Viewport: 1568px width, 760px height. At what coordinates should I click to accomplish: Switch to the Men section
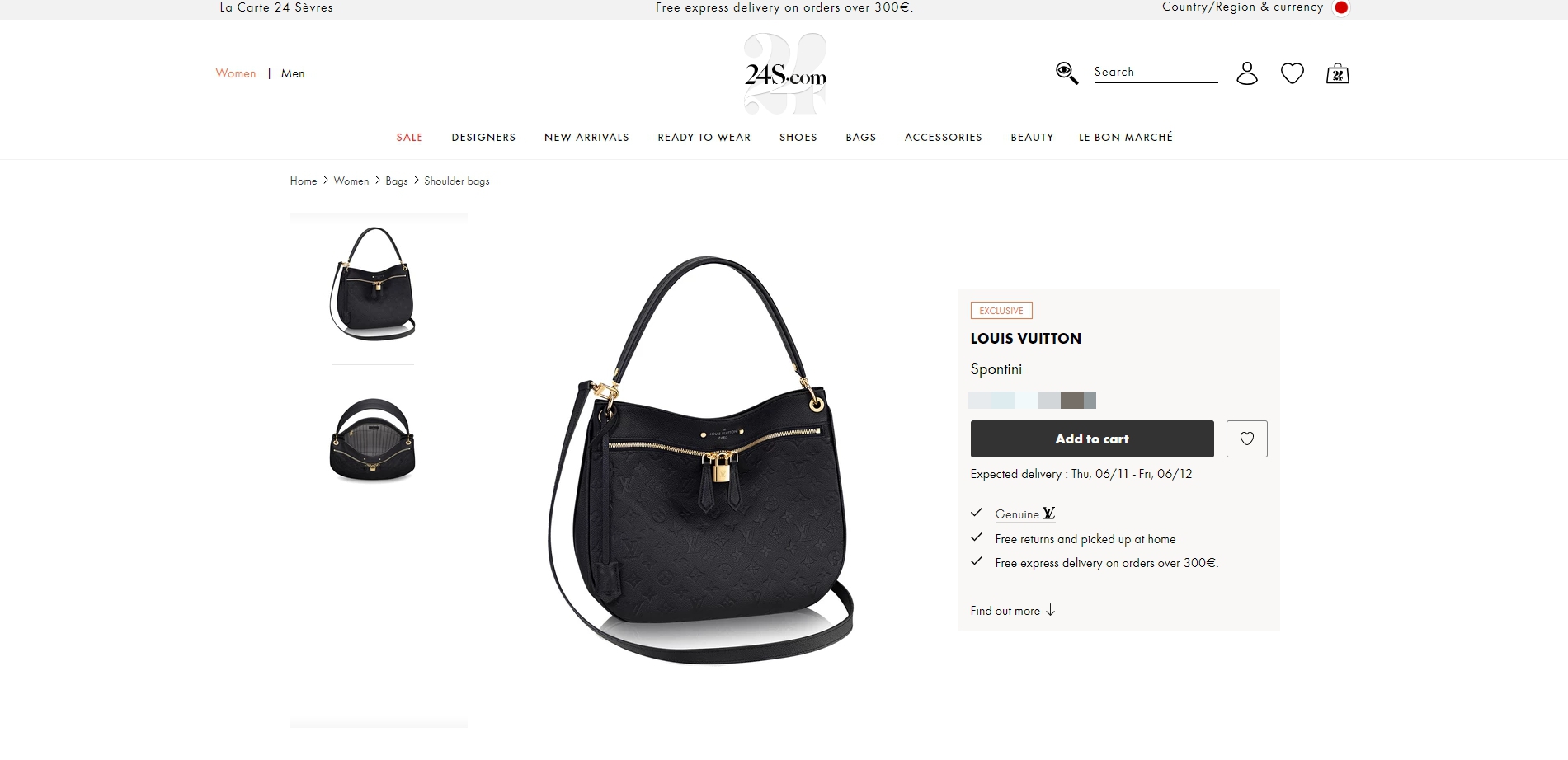click(x=293, y=73)
